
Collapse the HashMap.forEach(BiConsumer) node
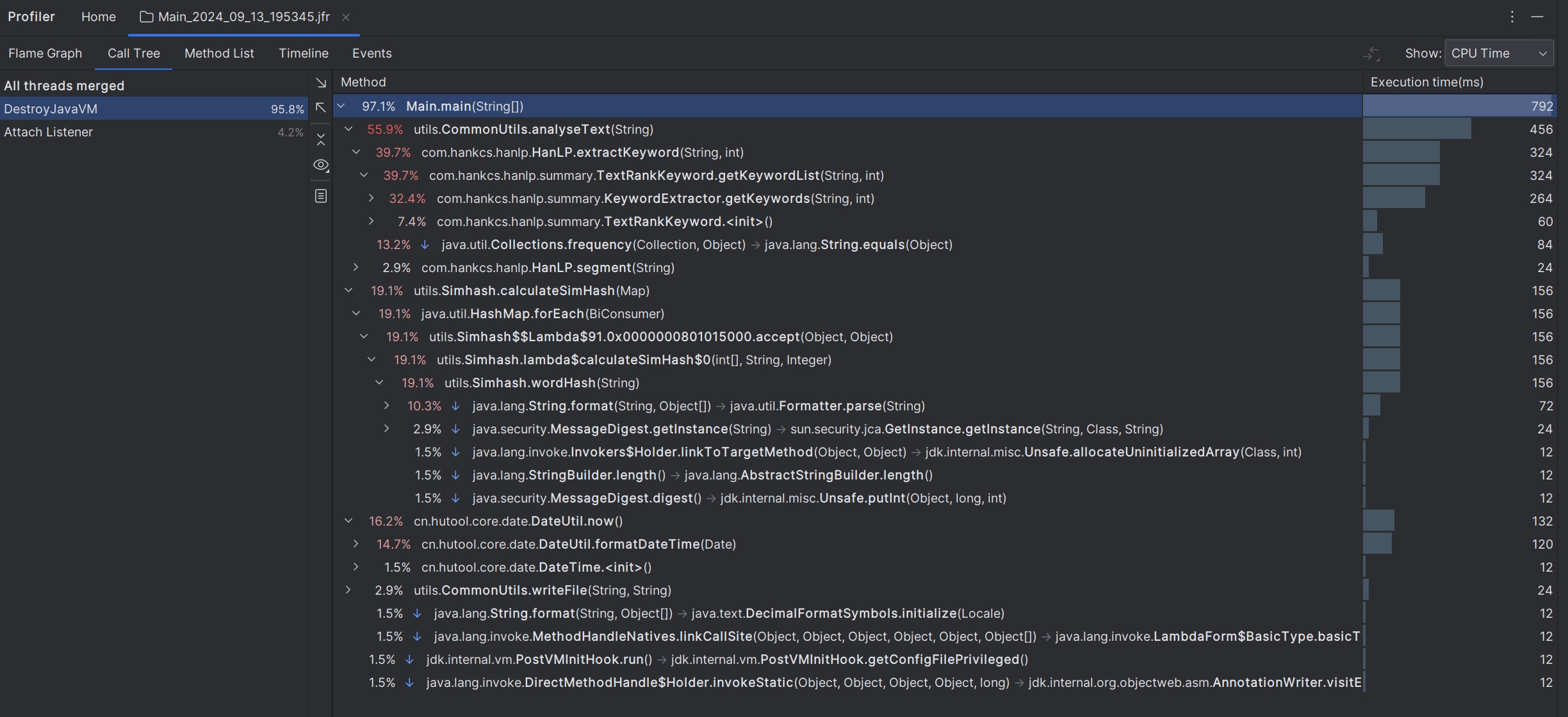(356, 314)
